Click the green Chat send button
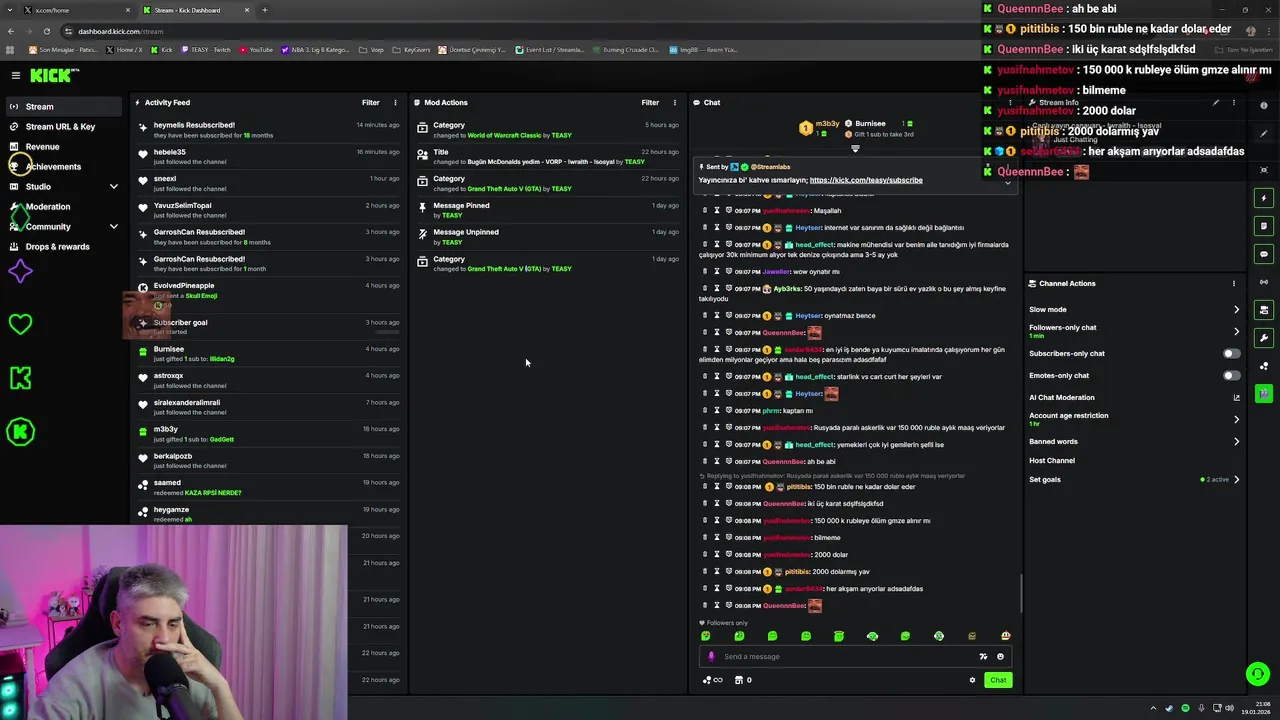Screen dimensions: 1280x720 tap(998, 680)
